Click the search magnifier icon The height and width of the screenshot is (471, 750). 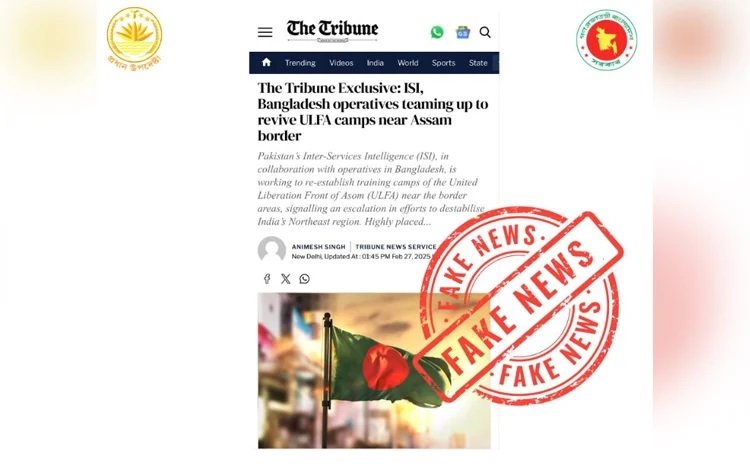(485, 32)
